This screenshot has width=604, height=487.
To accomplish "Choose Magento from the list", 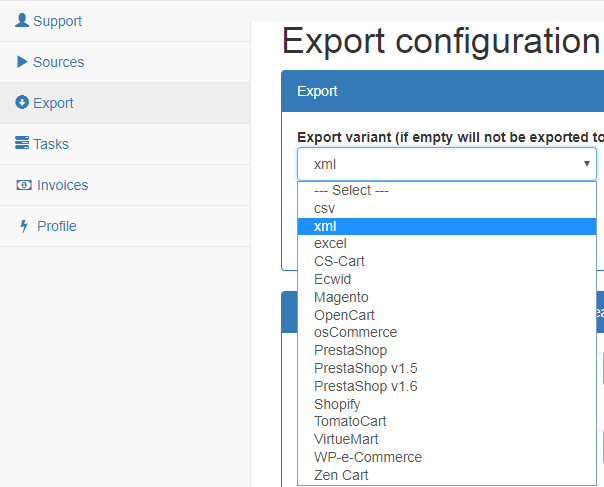I will click(x=447, y=297).
